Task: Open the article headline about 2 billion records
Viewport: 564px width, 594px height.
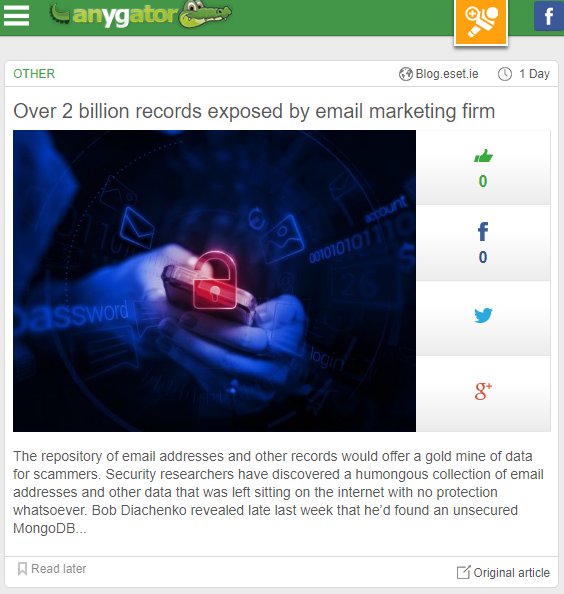Action: 254,111
